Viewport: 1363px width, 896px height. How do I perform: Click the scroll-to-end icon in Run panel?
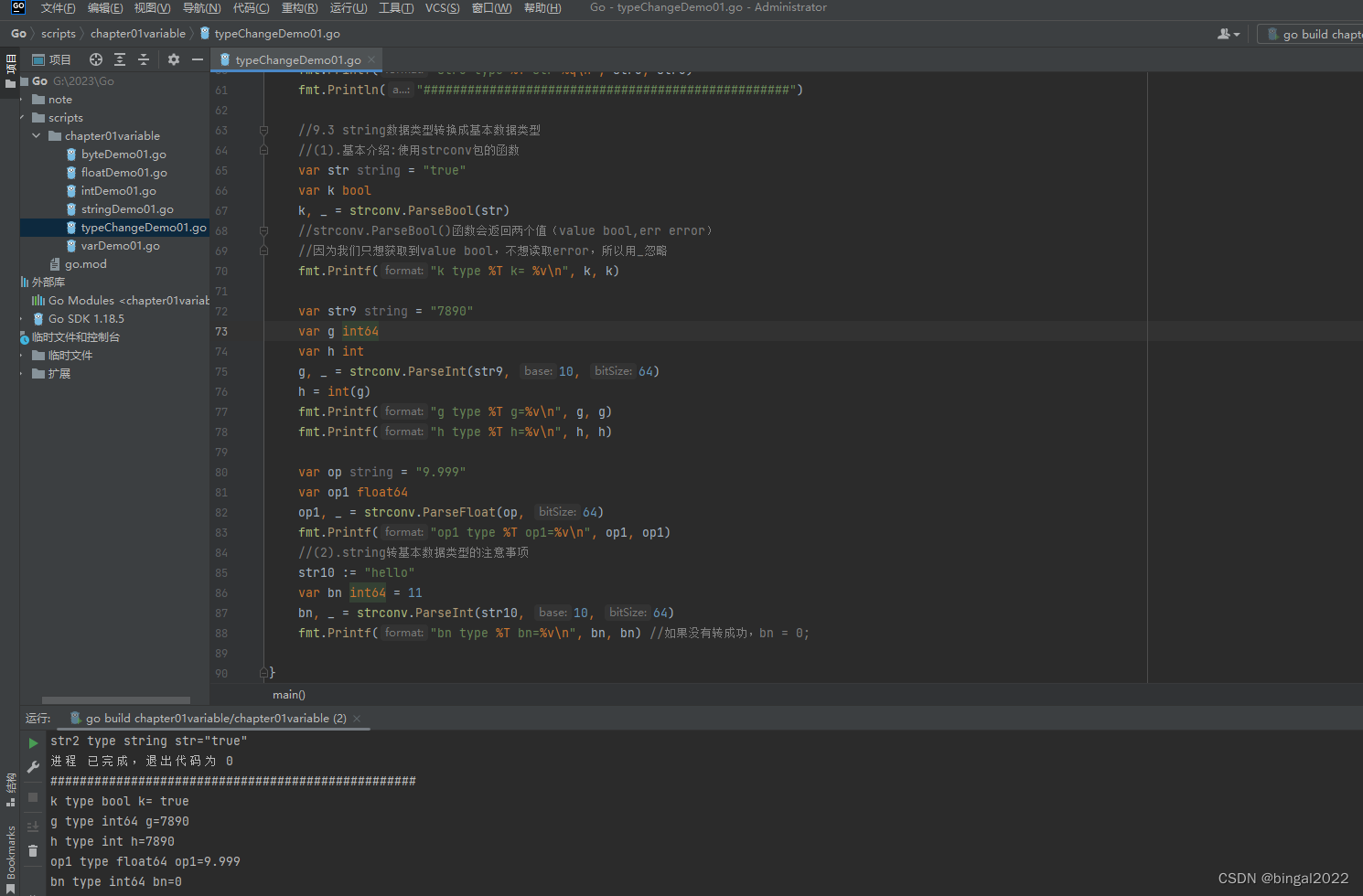point(33,827)
